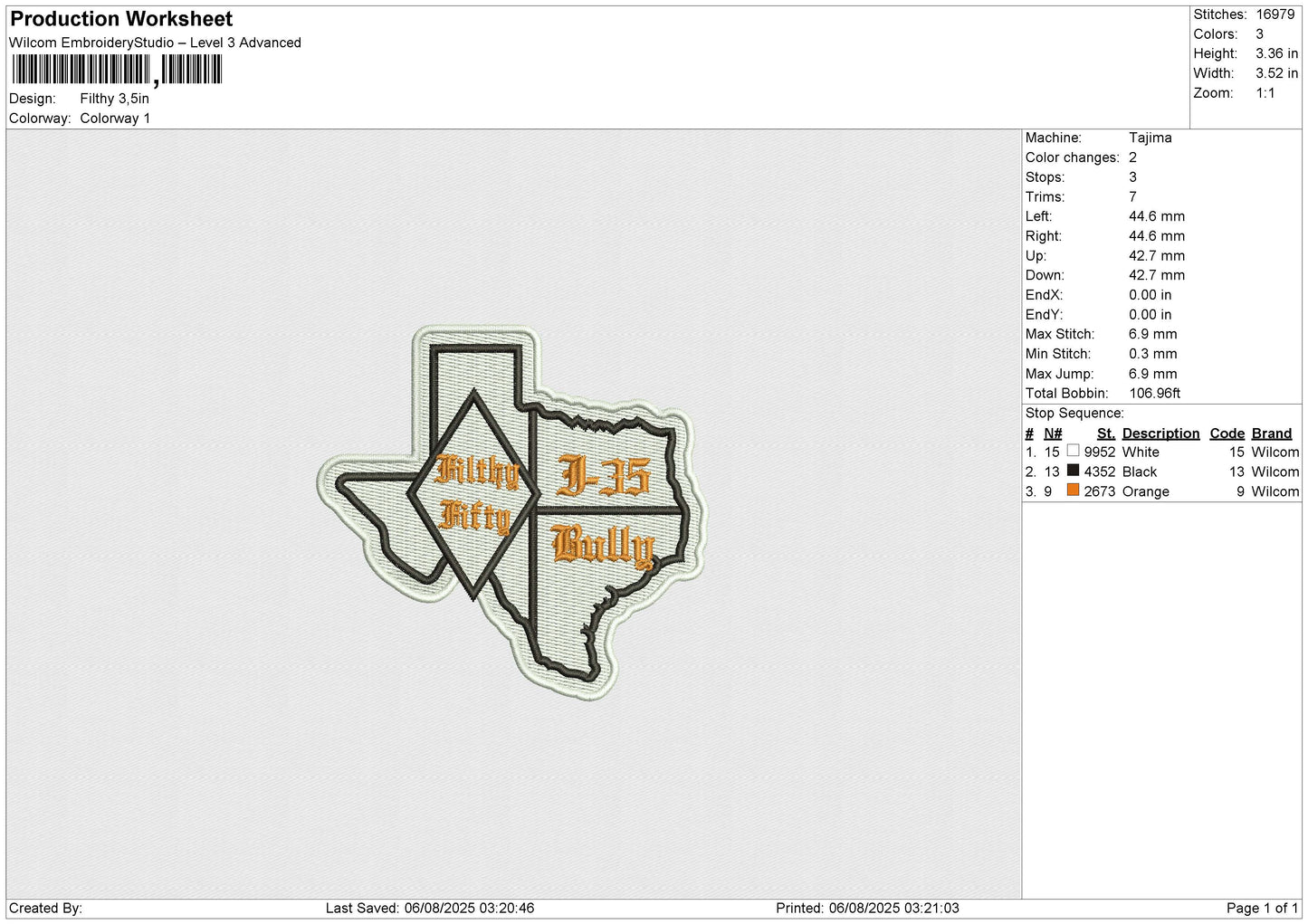Click the black color swatch for thread 4352

1073,471
